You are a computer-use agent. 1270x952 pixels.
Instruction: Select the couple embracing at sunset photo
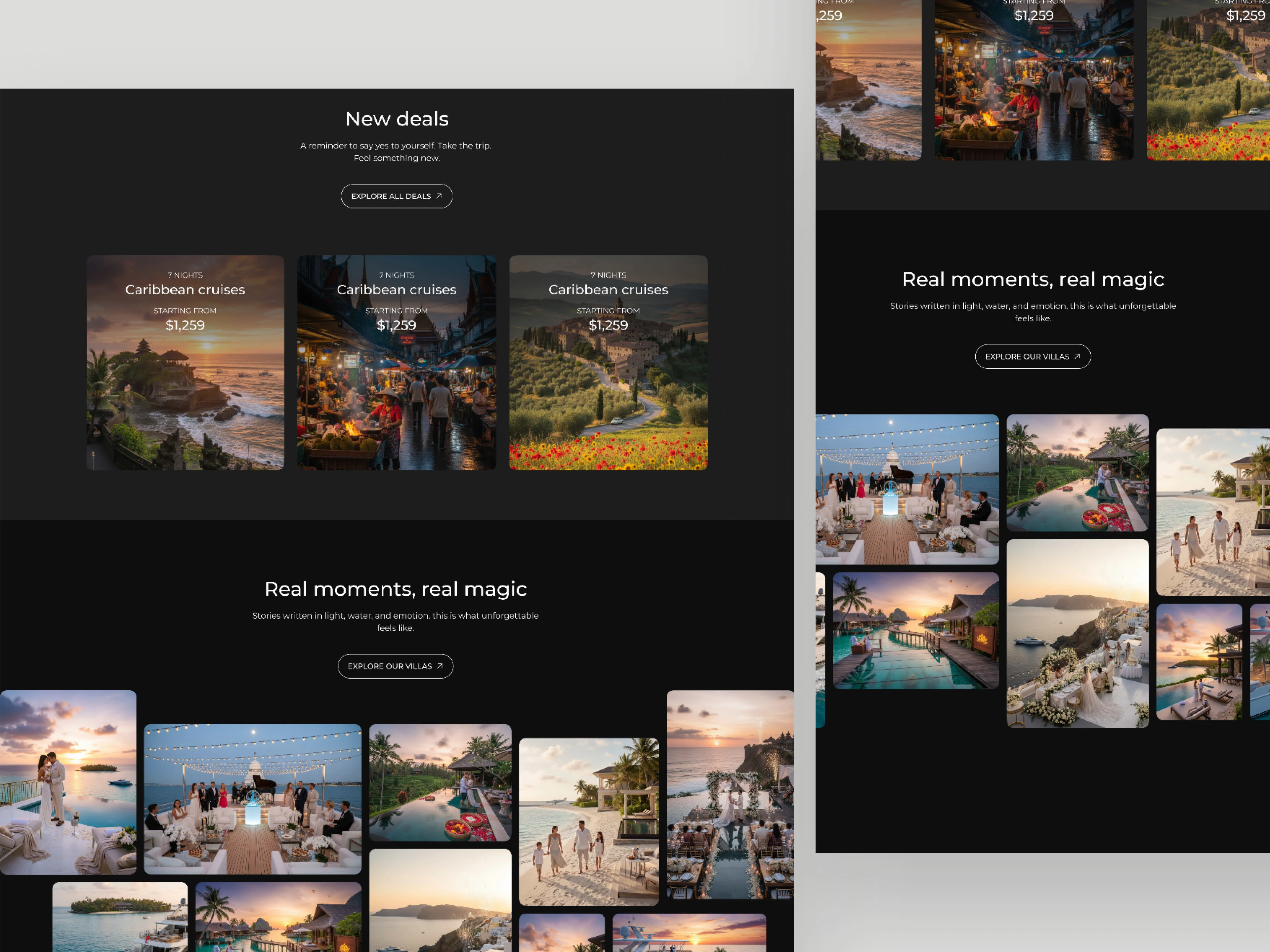pos(68,781)
